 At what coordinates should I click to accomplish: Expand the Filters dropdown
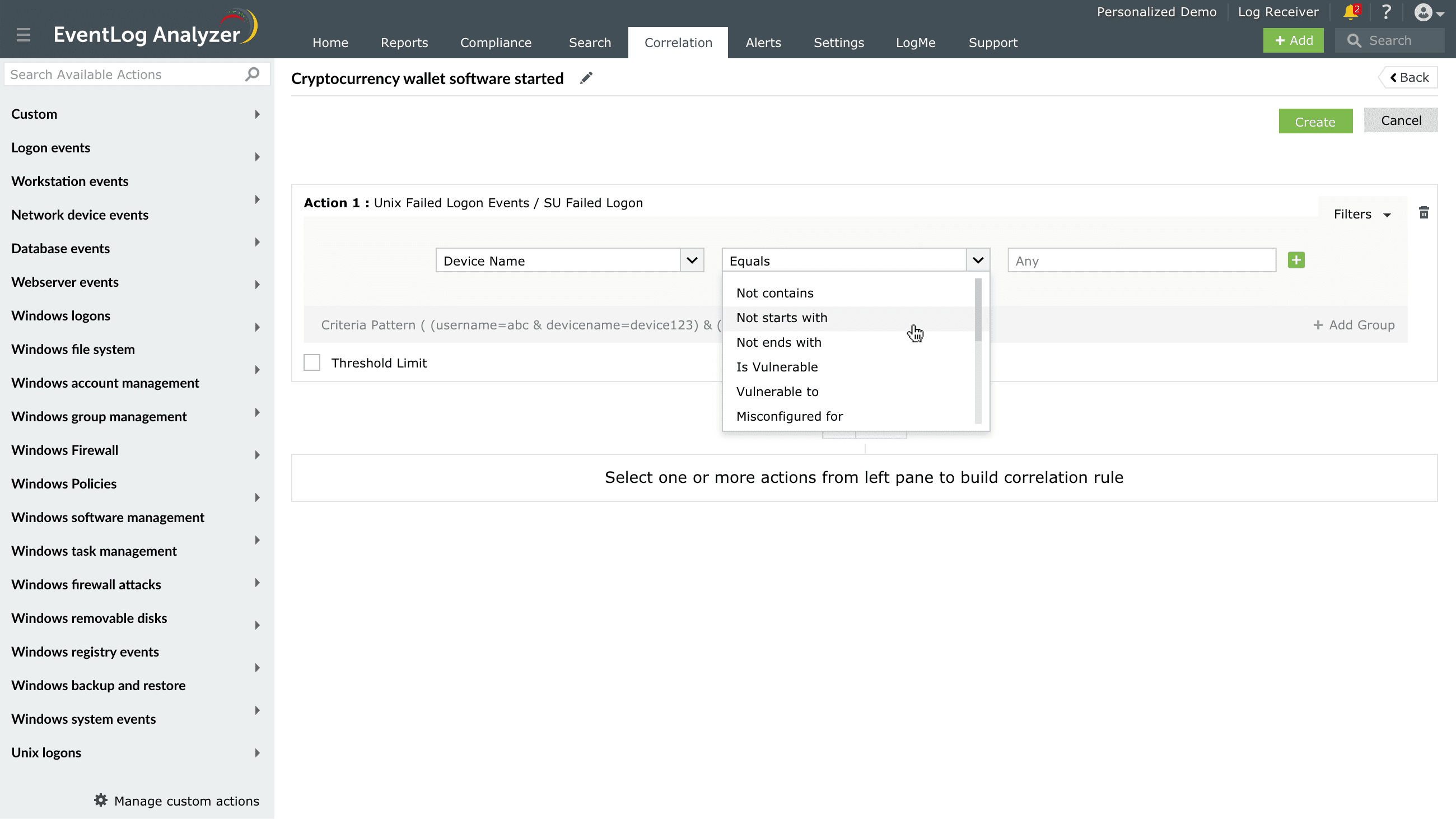[x=1361, y=214]
